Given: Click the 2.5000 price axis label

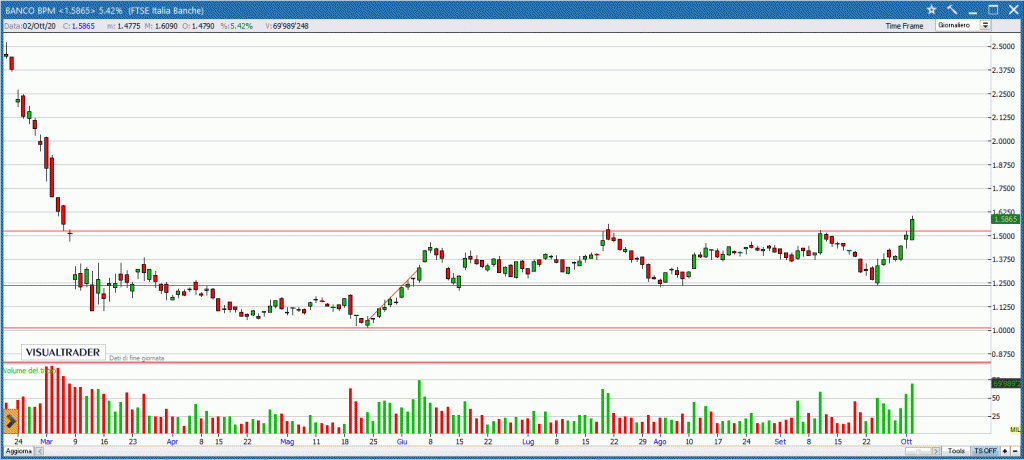Looking at the screenshot, I should pos(1004,47).
